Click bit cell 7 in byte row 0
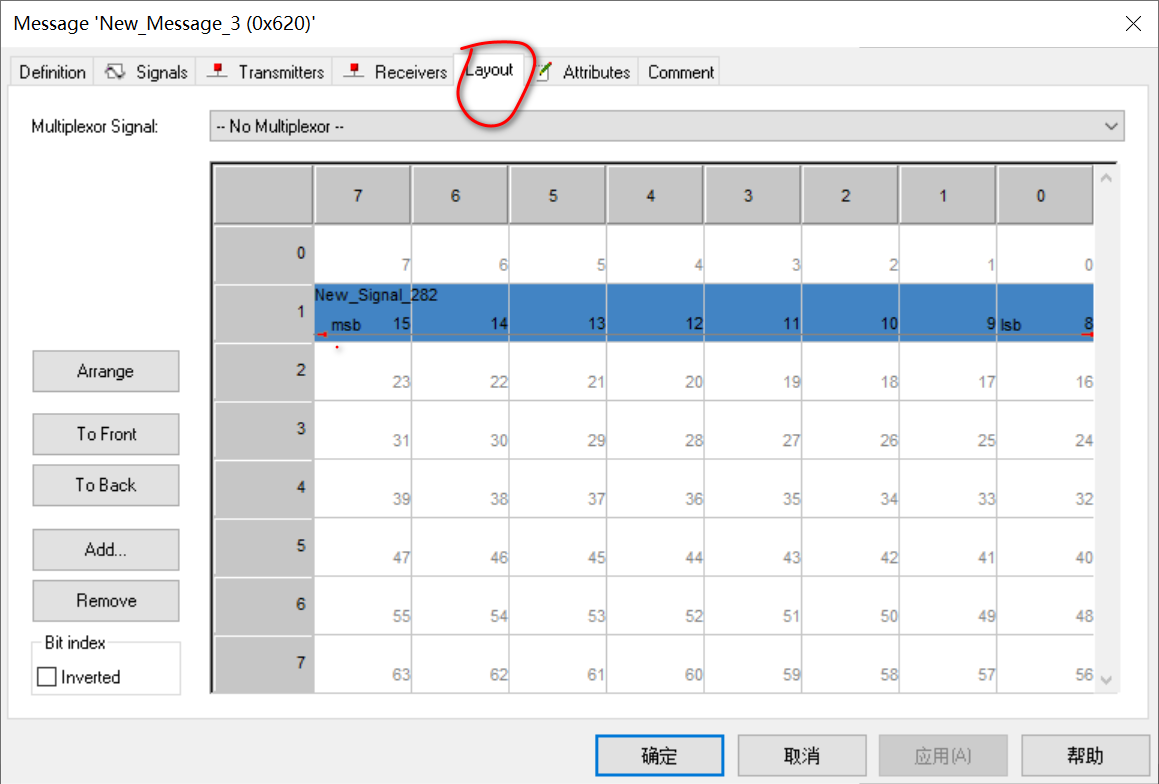Screen dimensions: 1159x784 363,254
